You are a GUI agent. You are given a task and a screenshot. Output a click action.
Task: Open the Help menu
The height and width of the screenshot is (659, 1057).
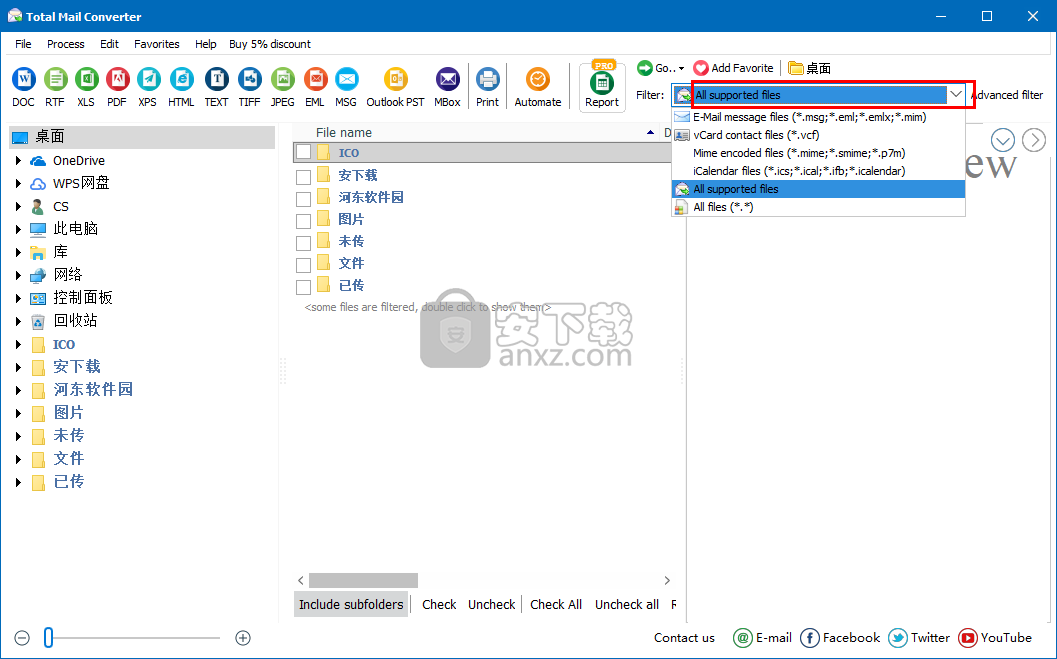pyautogui.click(x=206, y=44)
